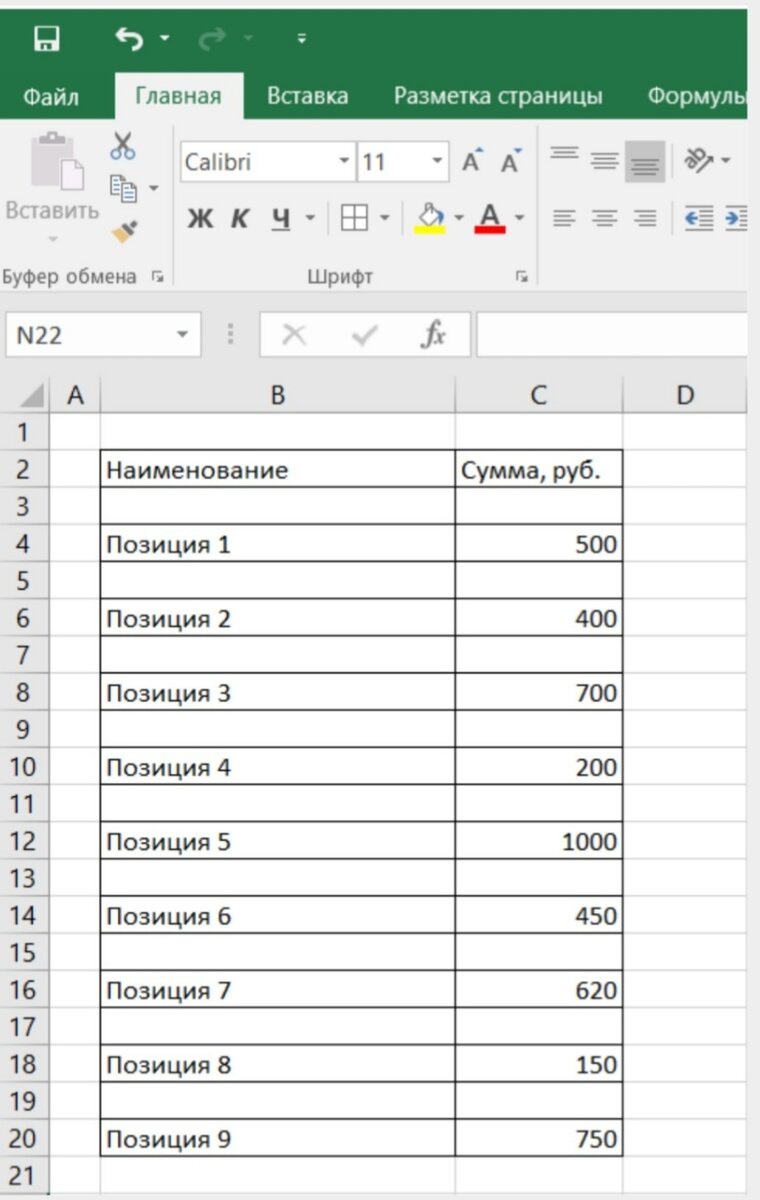Click the Cancel X formula icon

coord(294,336)
